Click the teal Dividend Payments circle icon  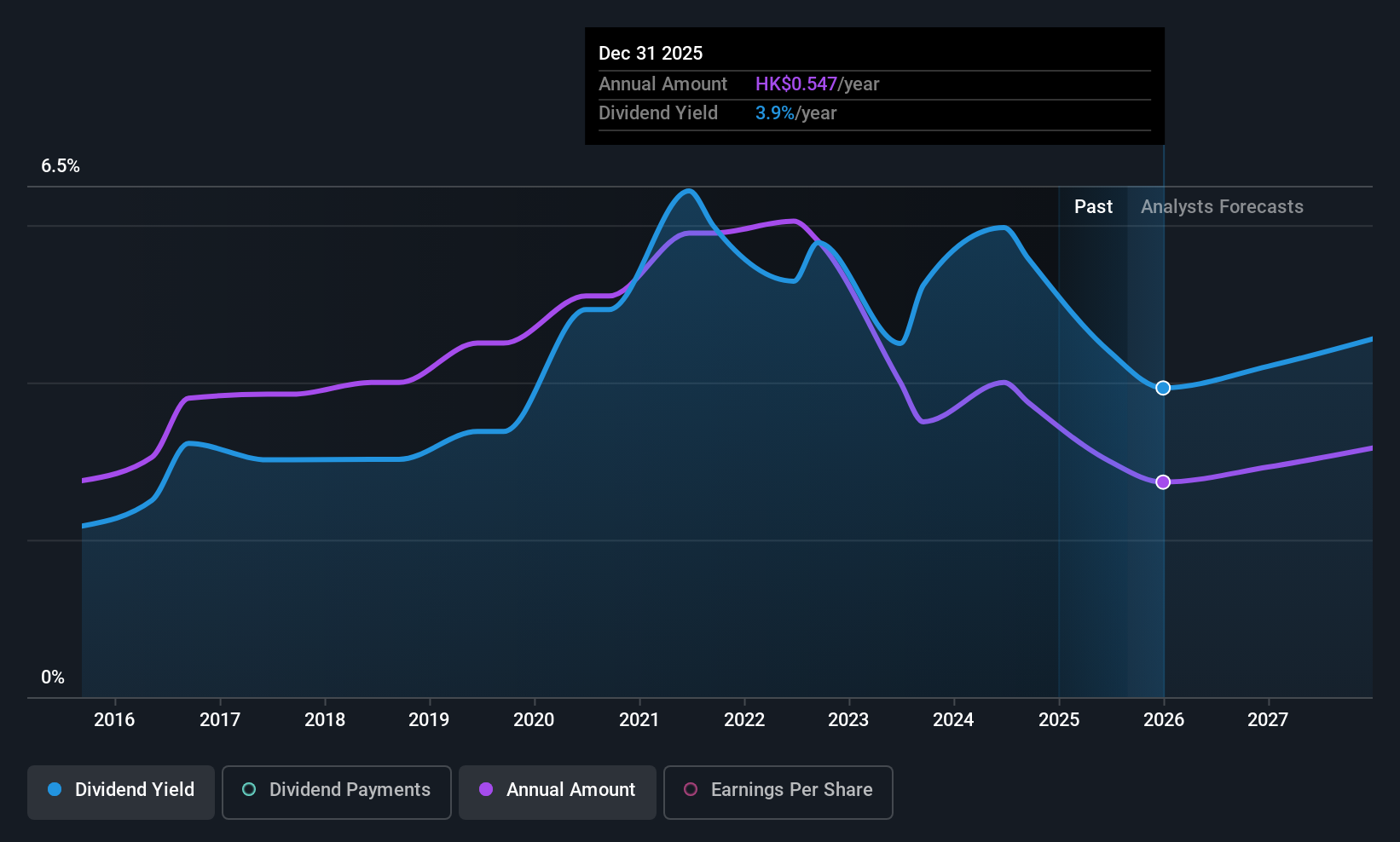[x=249, y=789]
